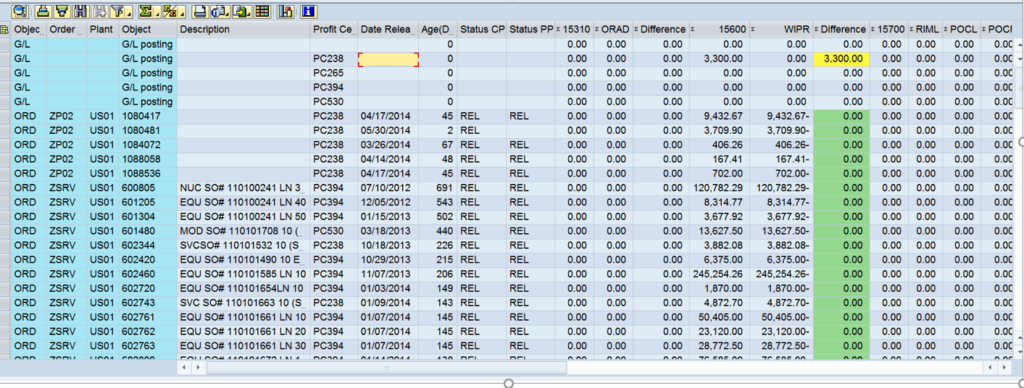1024x388 pixels.
Task: Click the age value 691
Action: tap(438, 188)
